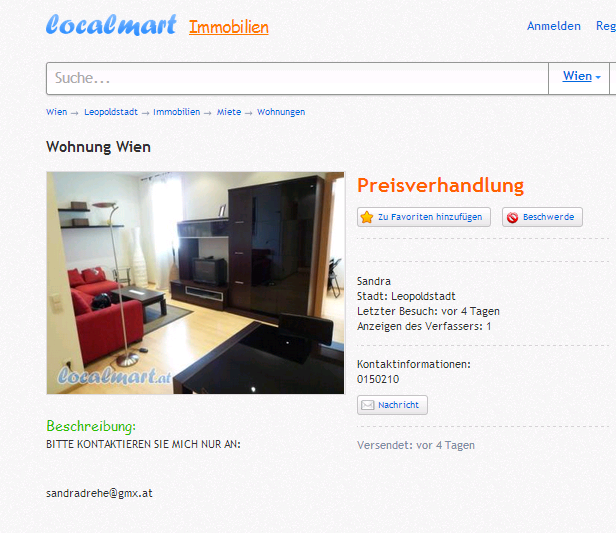The height and width of the screenshot is (533, 616).
Task: Select the Miete breadcrumb link
Action: (x=229, y=112)
